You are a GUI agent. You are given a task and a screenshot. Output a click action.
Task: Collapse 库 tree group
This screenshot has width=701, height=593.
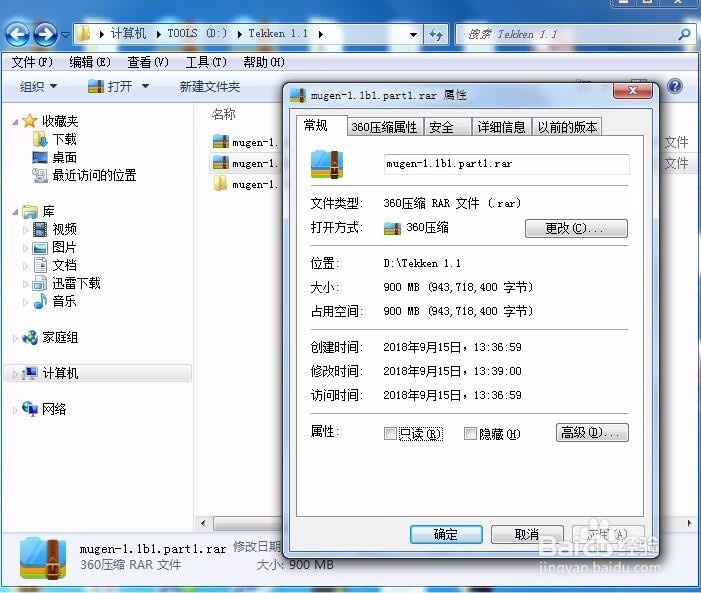click(15, 212)
